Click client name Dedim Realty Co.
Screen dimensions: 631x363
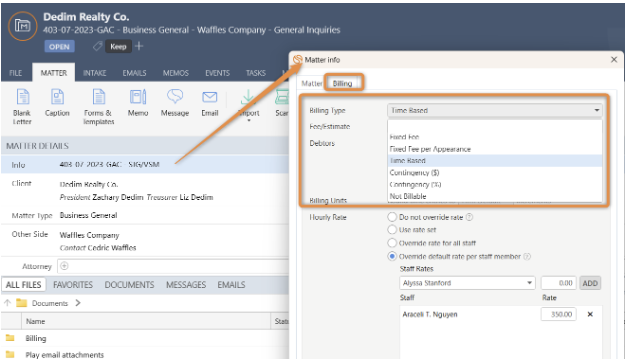click(x=89, y=184)
